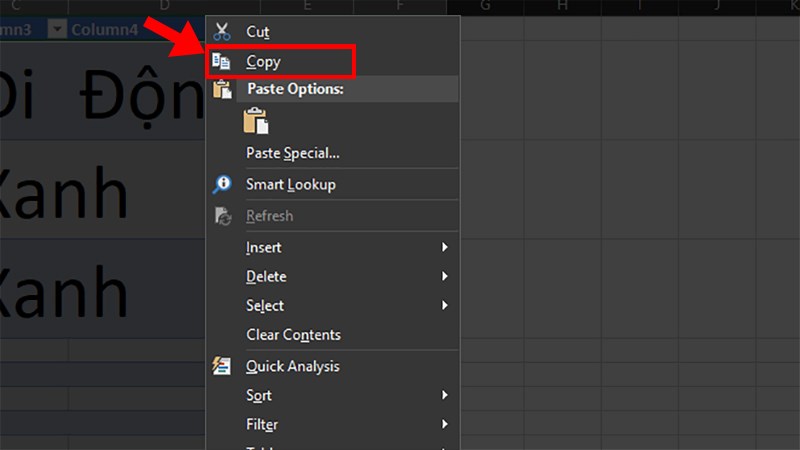The height and width of the screenshot is (450, 800).
Task: Expand the Select submenu arrow
Action: coord(444,305)
